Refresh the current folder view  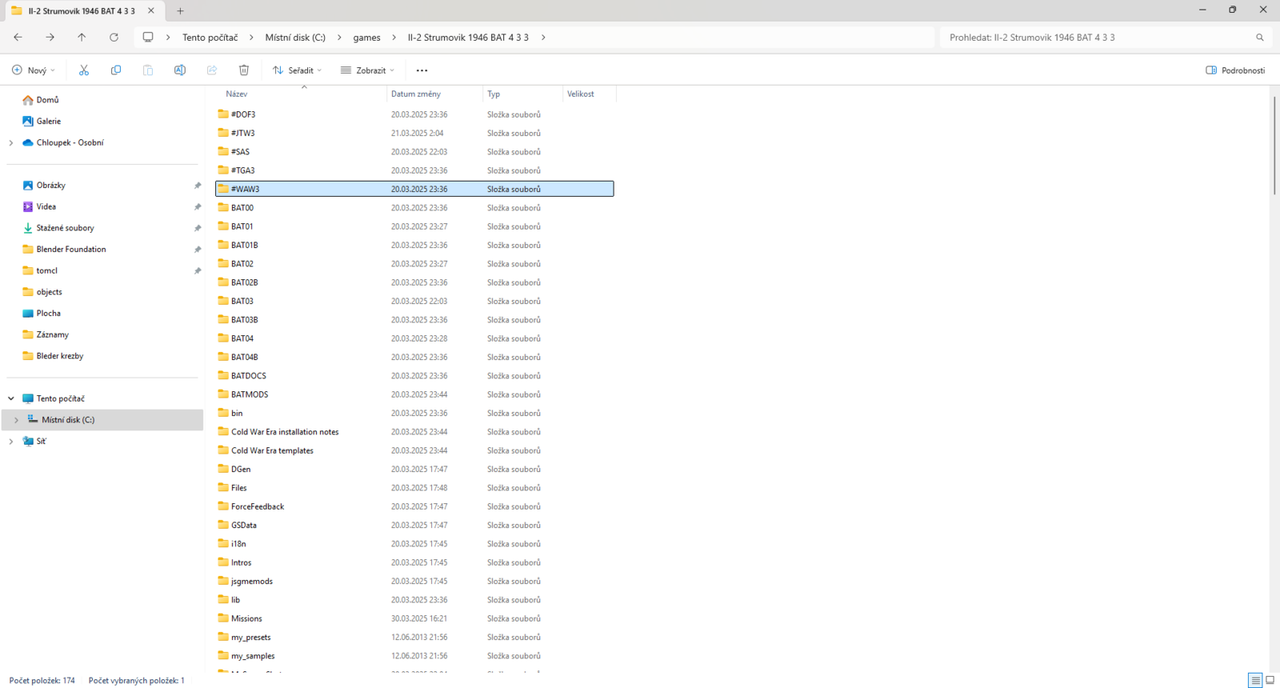(114, 37)
